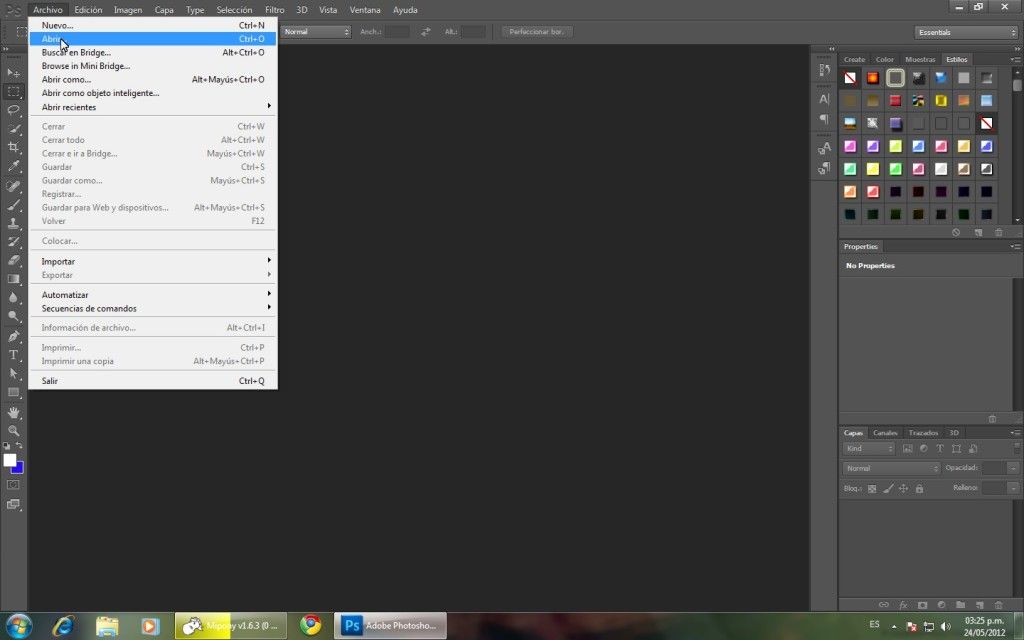Select the Brush tool
The image size is (1024, 640).
point(13,204)
